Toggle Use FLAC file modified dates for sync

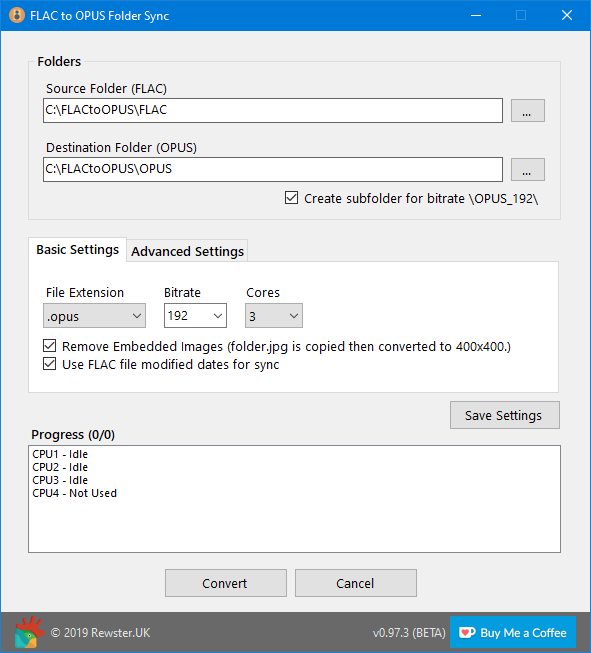click(50, 364)
